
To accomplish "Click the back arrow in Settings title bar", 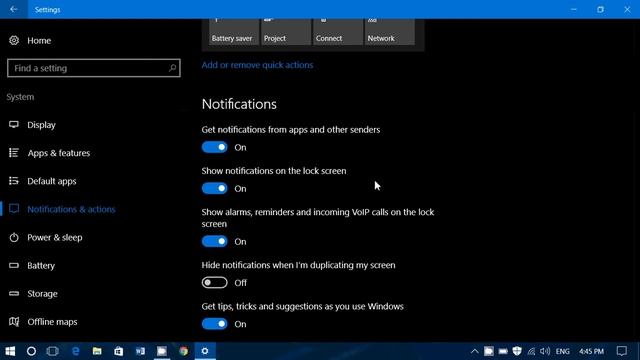I will pos(14,9).
